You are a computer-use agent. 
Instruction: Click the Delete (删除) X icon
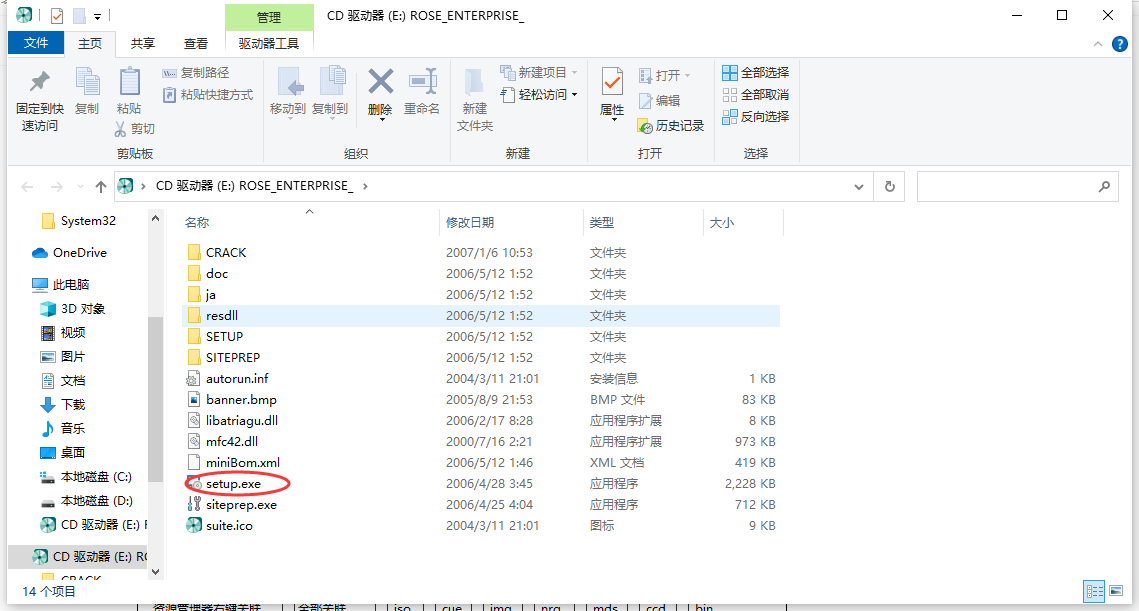381,81
